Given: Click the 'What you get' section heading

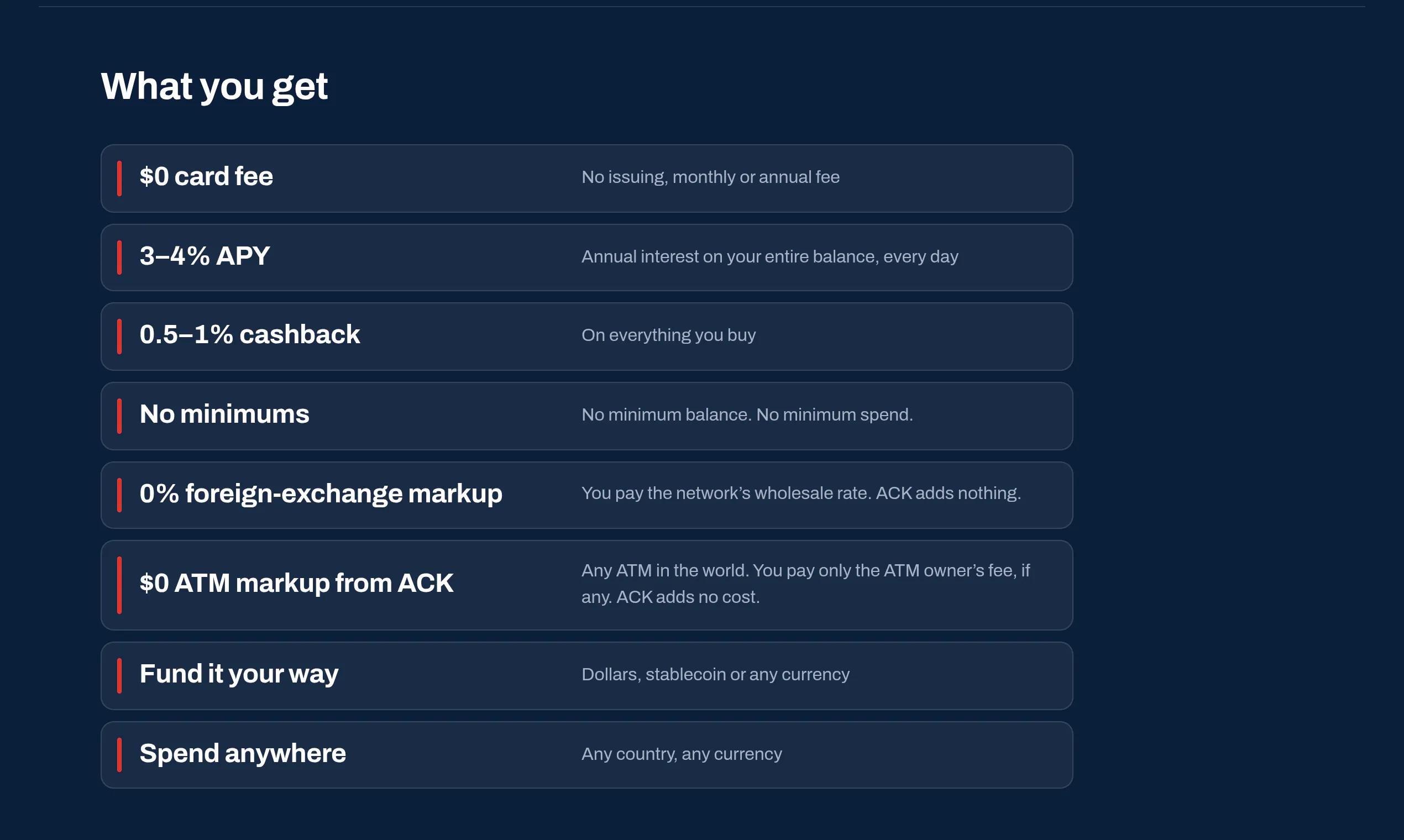Looking at the screenshot, I should [214, 87].
